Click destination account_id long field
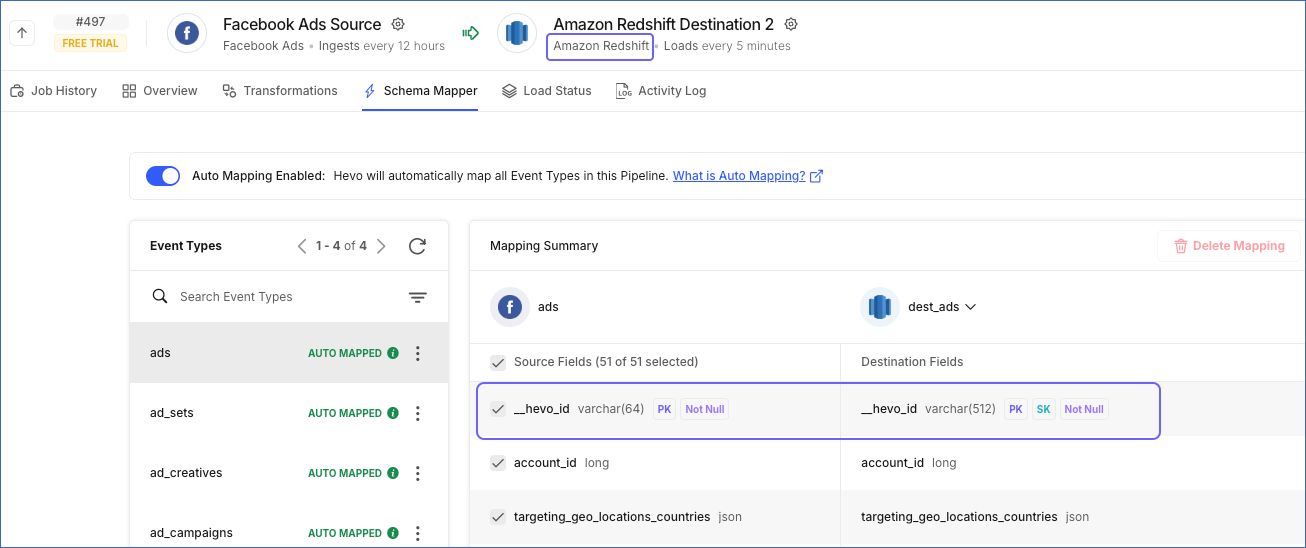This screenshot has height=548, width=1306. tap(909, 463)
